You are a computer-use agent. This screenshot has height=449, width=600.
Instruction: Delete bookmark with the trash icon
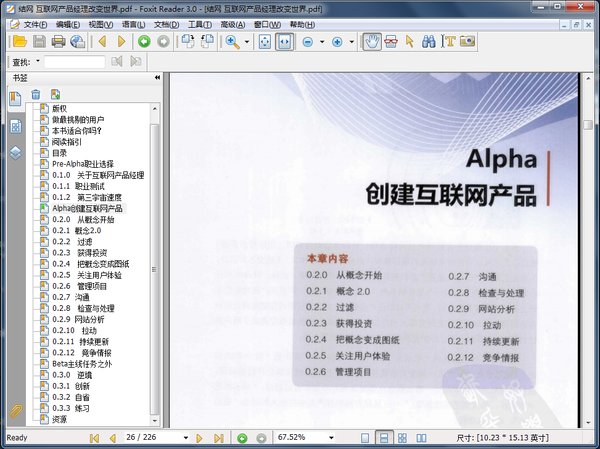[x=36, y=95]
